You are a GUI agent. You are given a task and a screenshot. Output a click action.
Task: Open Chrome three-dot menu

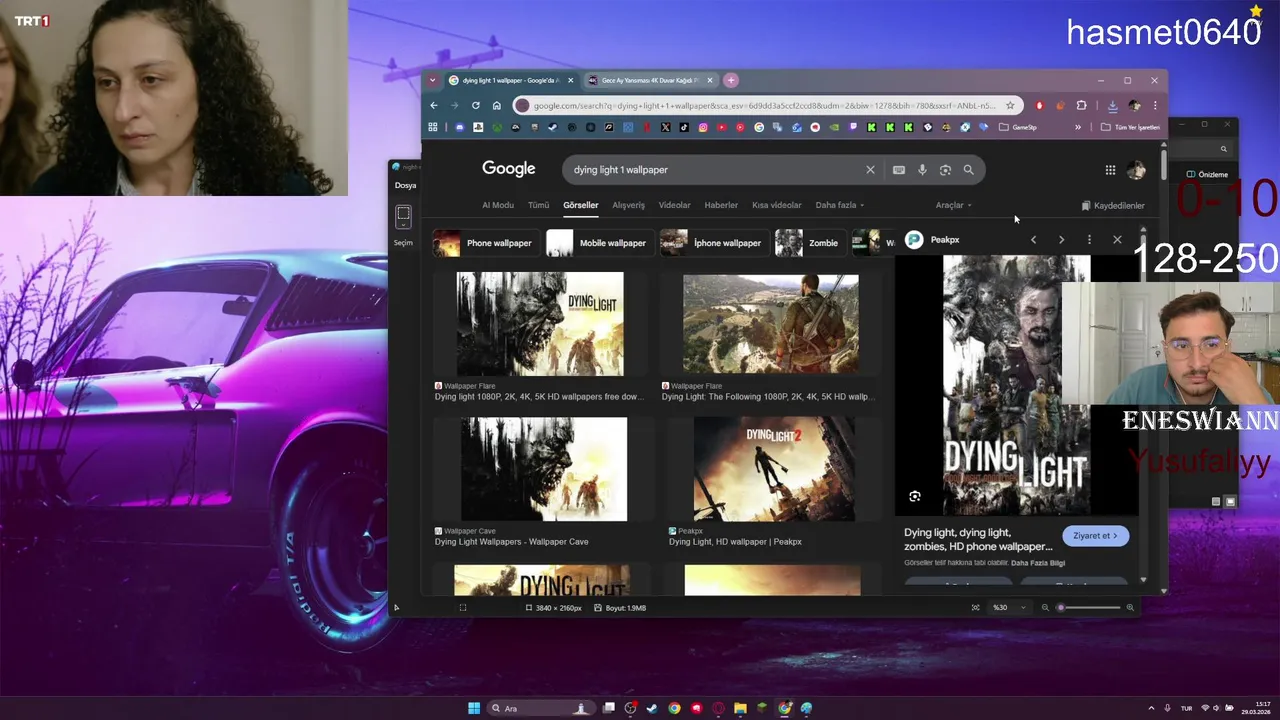pos(1155,105)
